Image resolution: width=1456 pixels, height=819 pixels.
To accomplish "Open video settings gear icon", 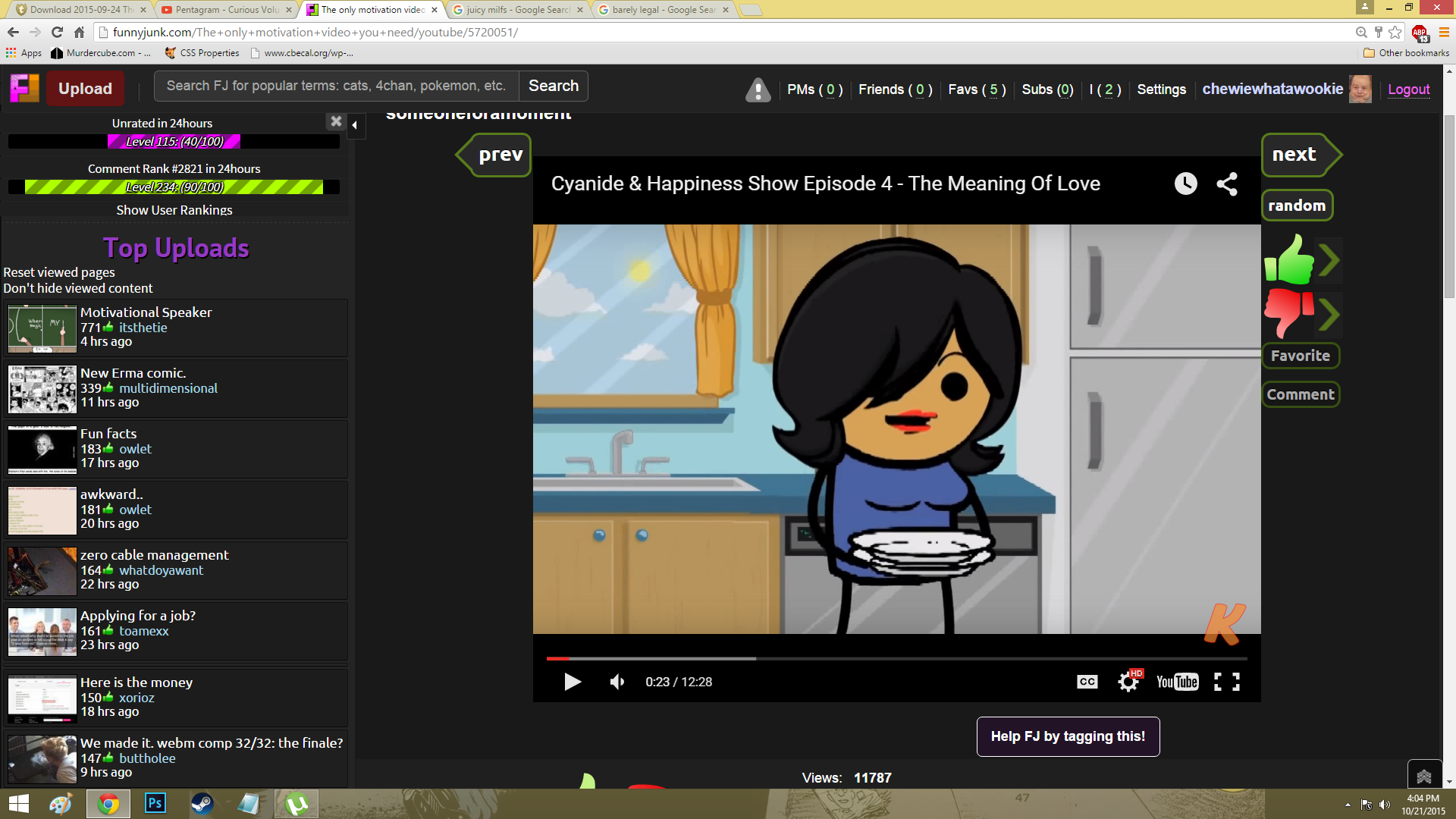I will [1128, 682].
